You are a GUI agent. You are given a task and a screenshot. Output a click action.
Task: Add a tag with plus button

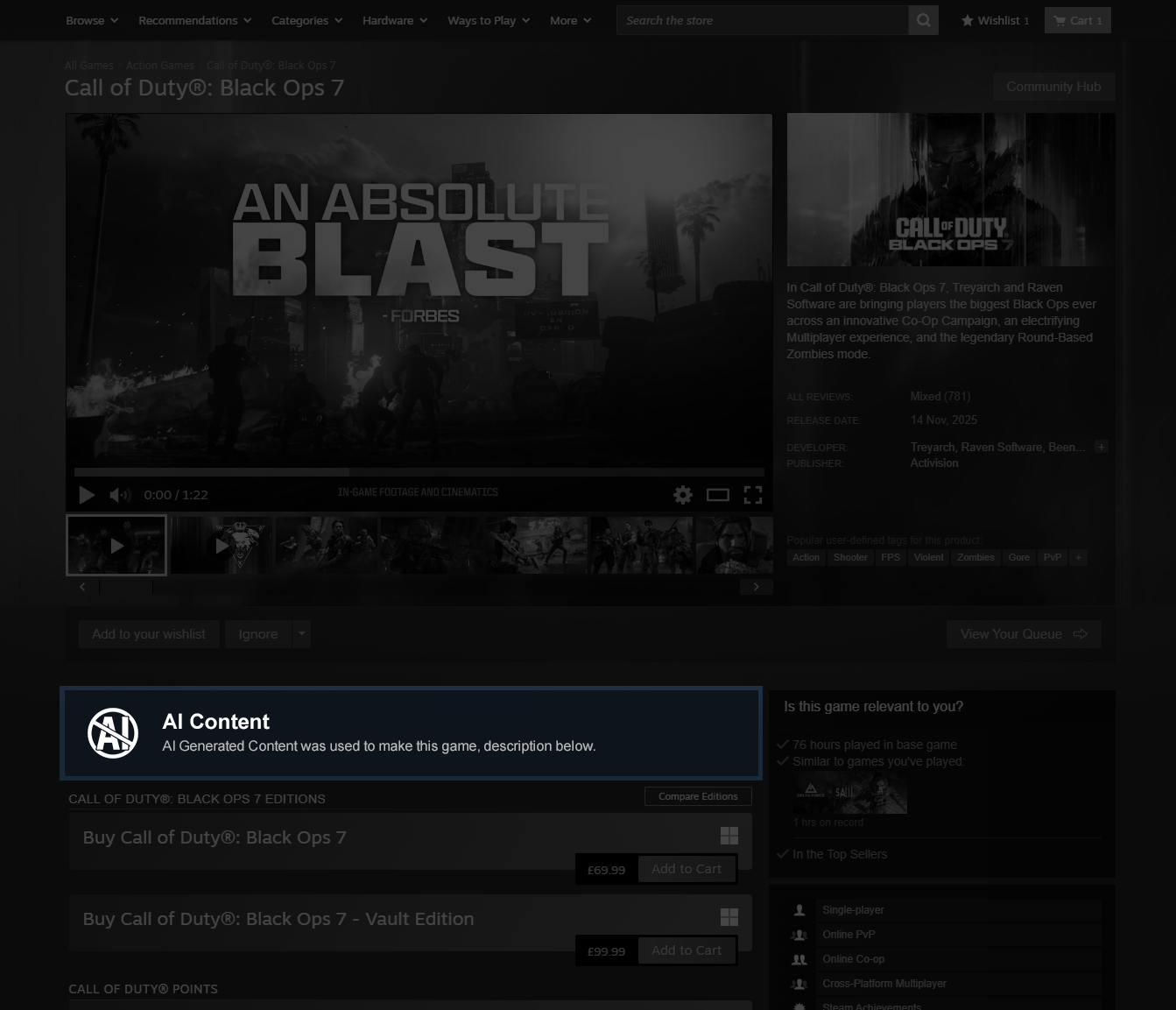tap(1078, 557)
